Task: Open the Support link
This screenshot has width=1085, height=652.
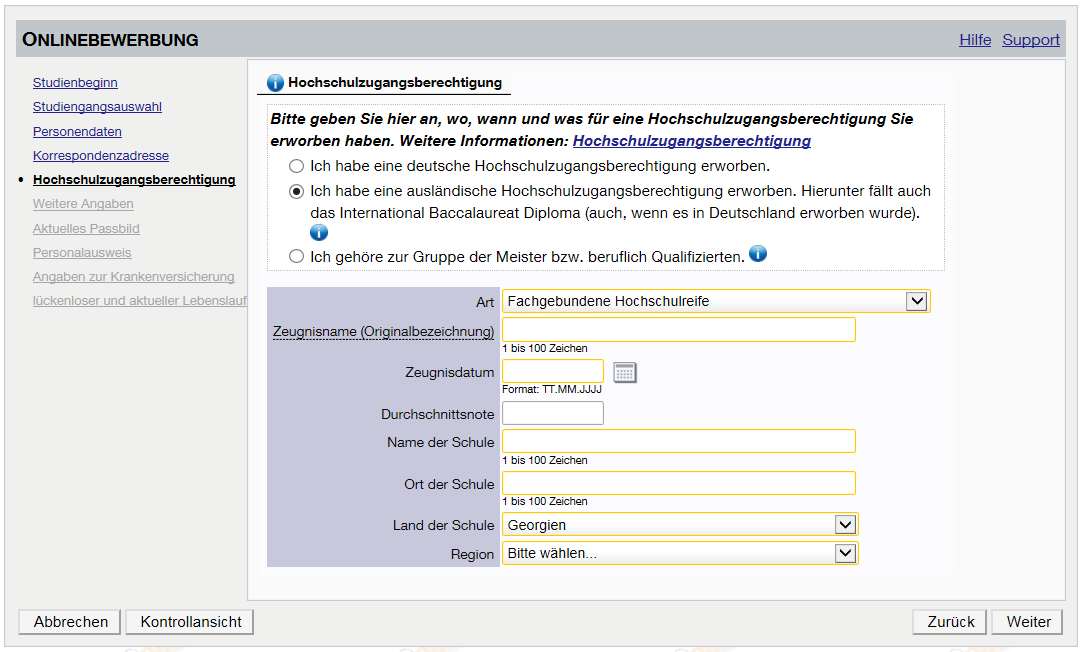Action: click(1031, 39)
